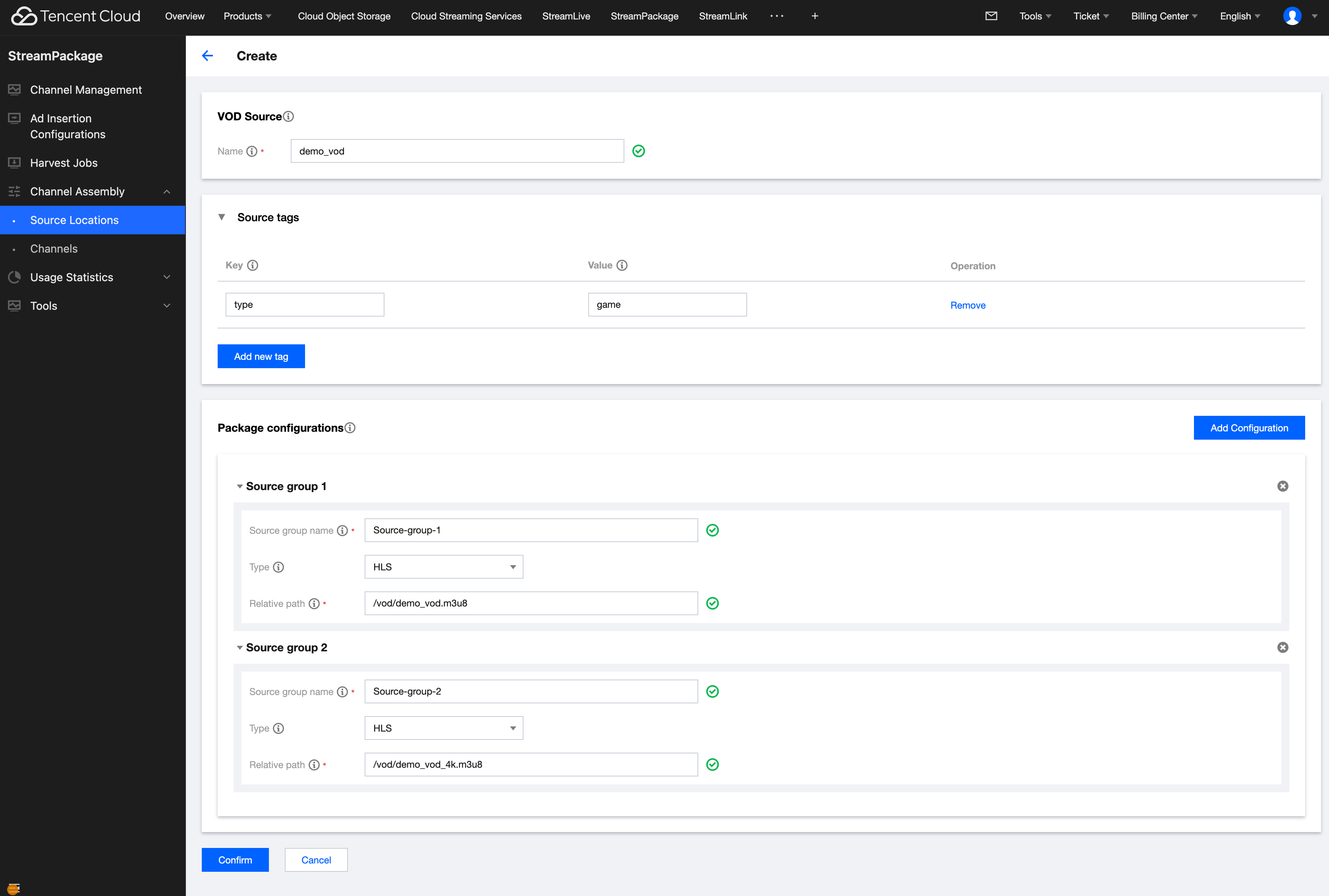
Task: Click the back arrow next to Create
Action: (x=207, y=56)
